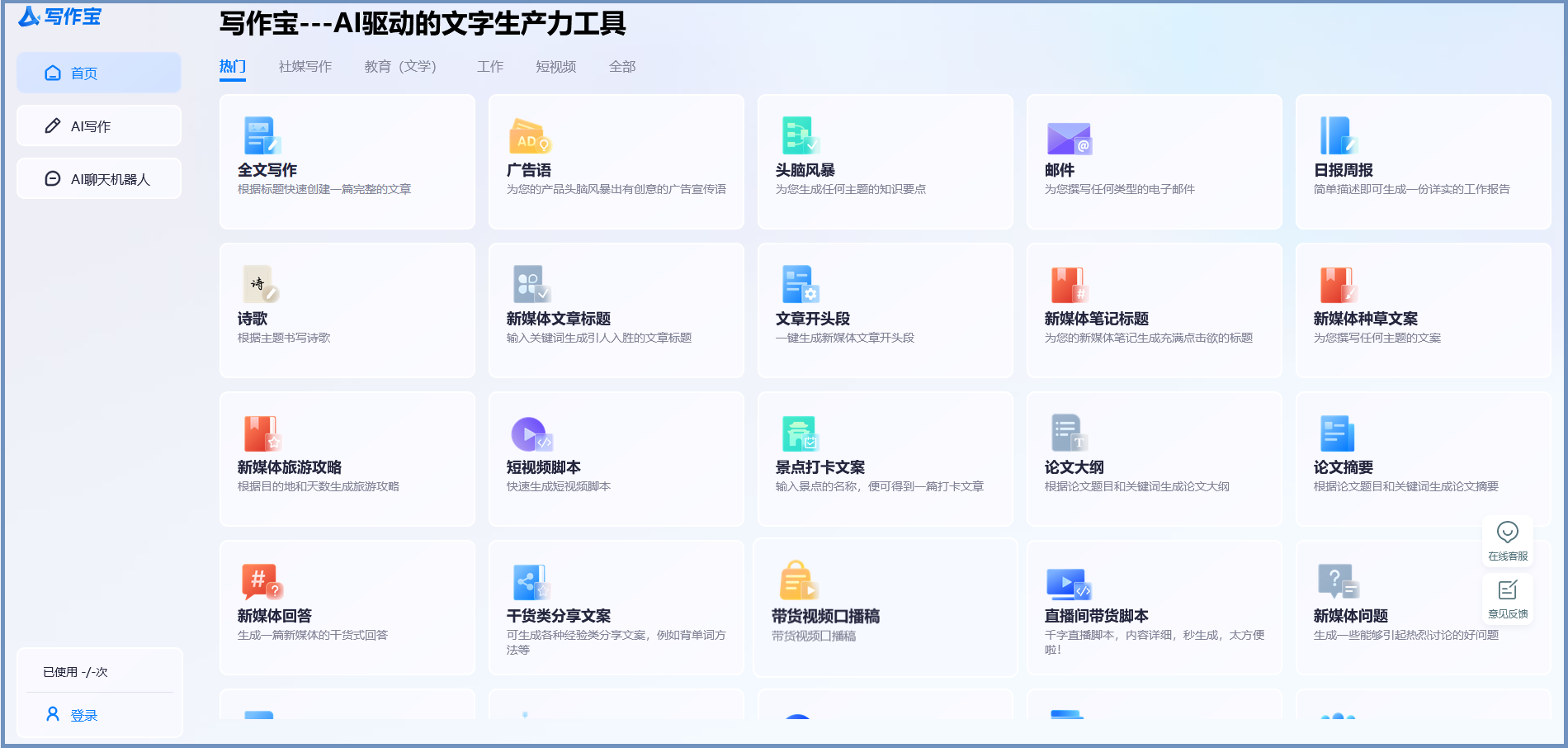Switch to the 工作 tab

[x=490, y=67]
